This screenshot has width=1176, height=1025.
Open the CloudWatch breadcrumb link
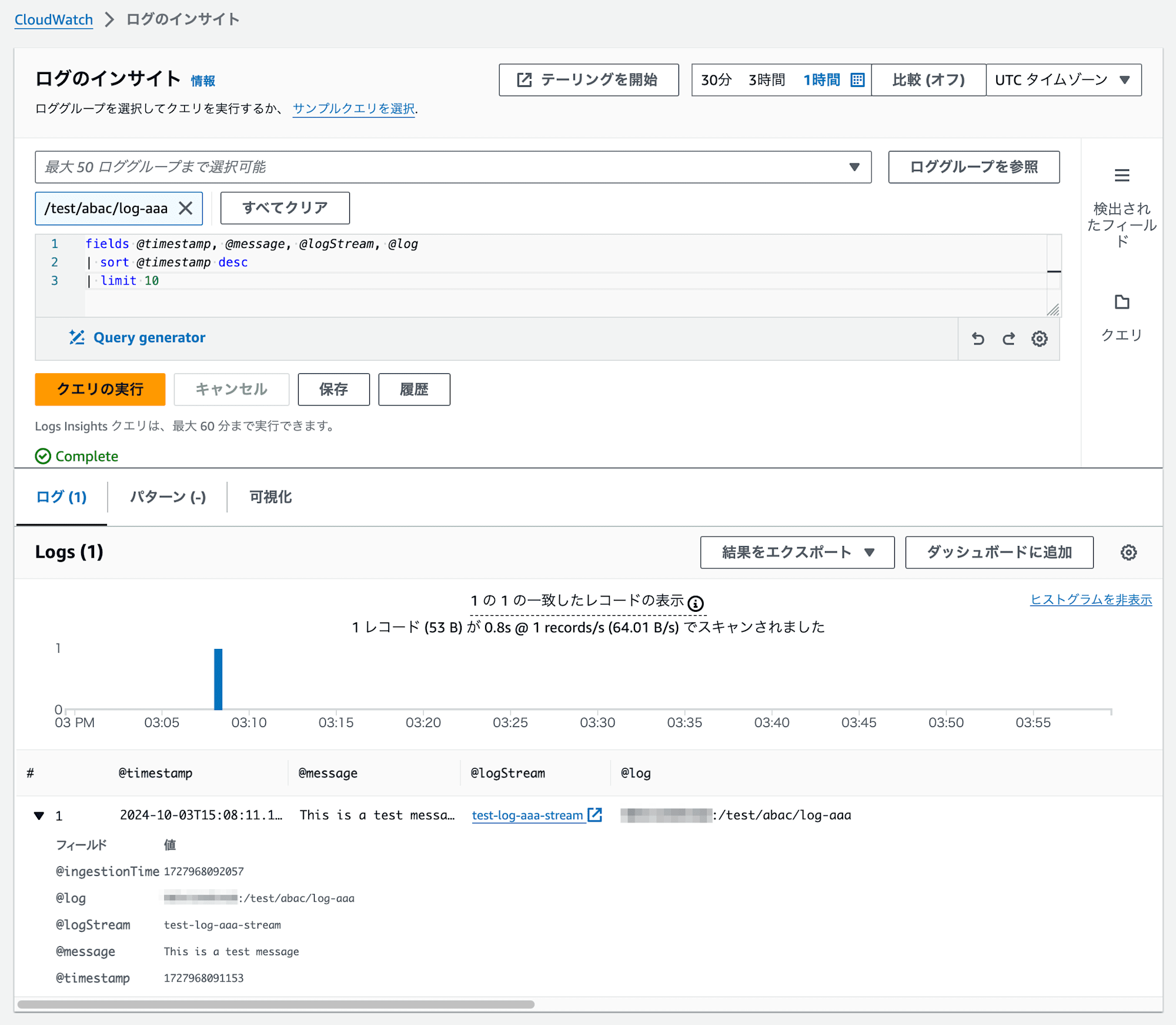(54, 19)
